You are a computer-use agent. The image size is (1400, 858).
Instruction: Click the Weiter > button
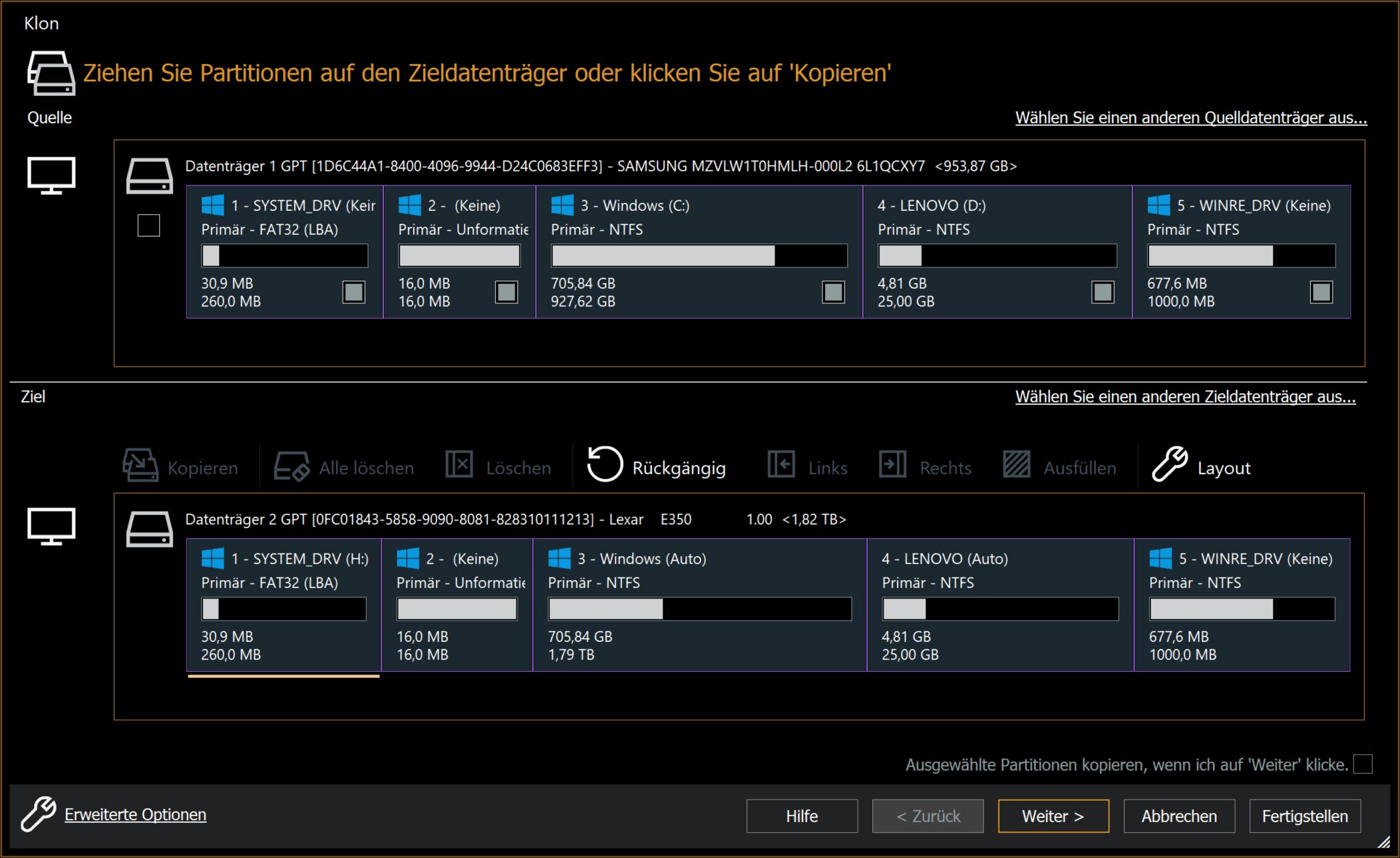[1053, 816]
